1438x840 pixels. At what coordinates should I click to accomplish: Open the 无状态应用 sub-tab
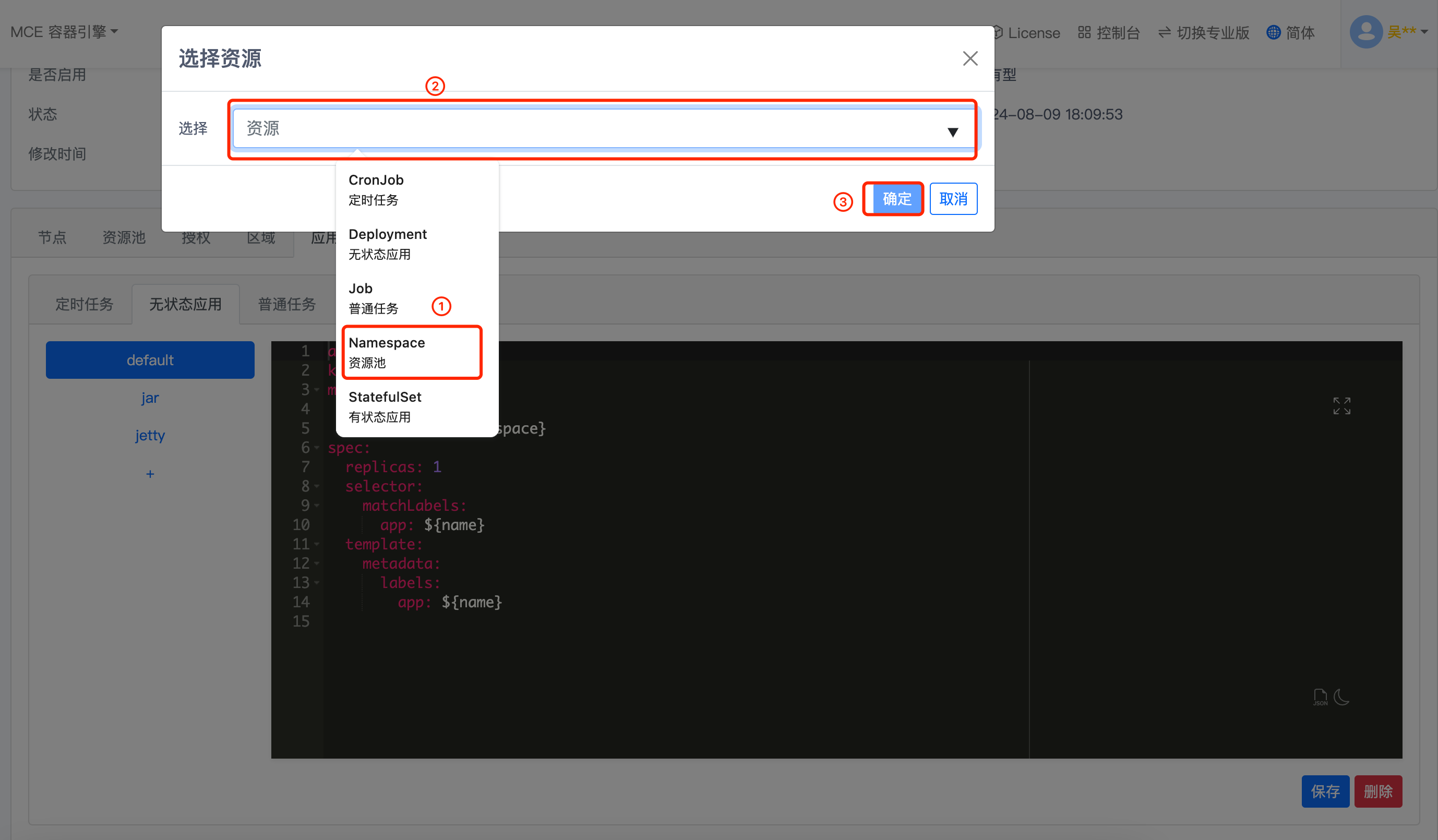tap(185, 304)
